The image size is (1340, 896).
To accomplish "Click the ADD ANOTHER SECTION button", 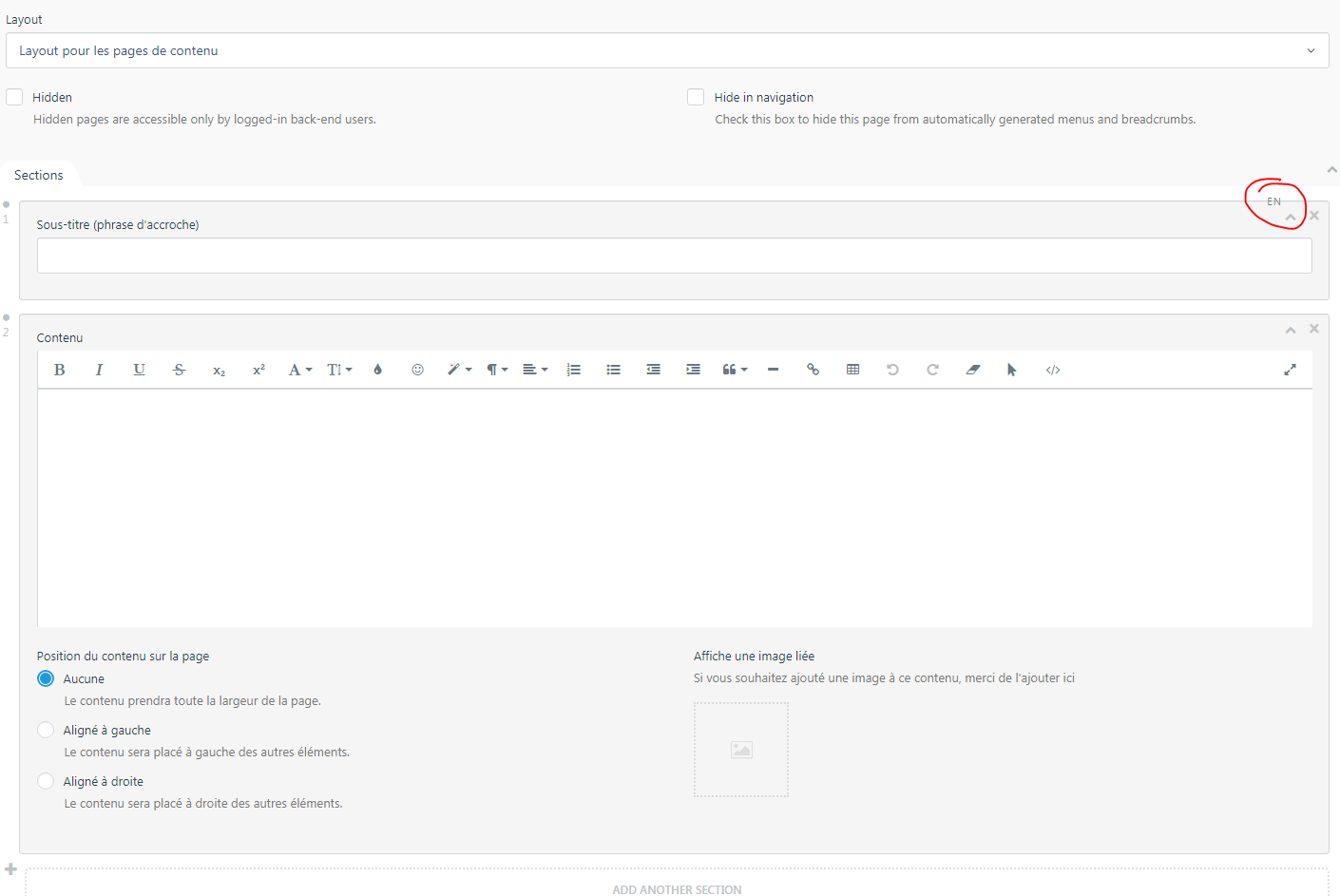I will pyautogui.click(x=677, y=888).
